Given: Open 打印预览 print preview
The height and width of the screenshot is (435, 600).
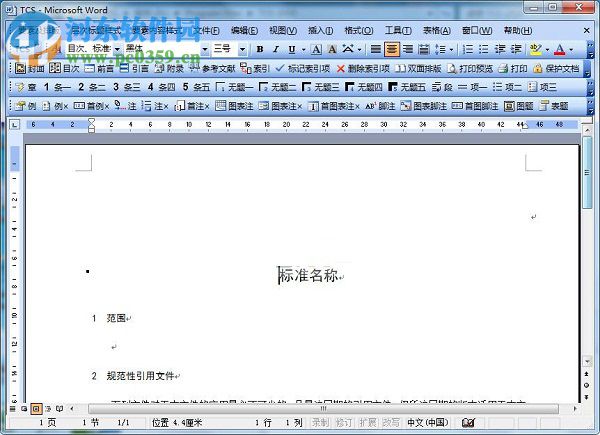Looking at the screenshot, I should click(x=470, y=68).
